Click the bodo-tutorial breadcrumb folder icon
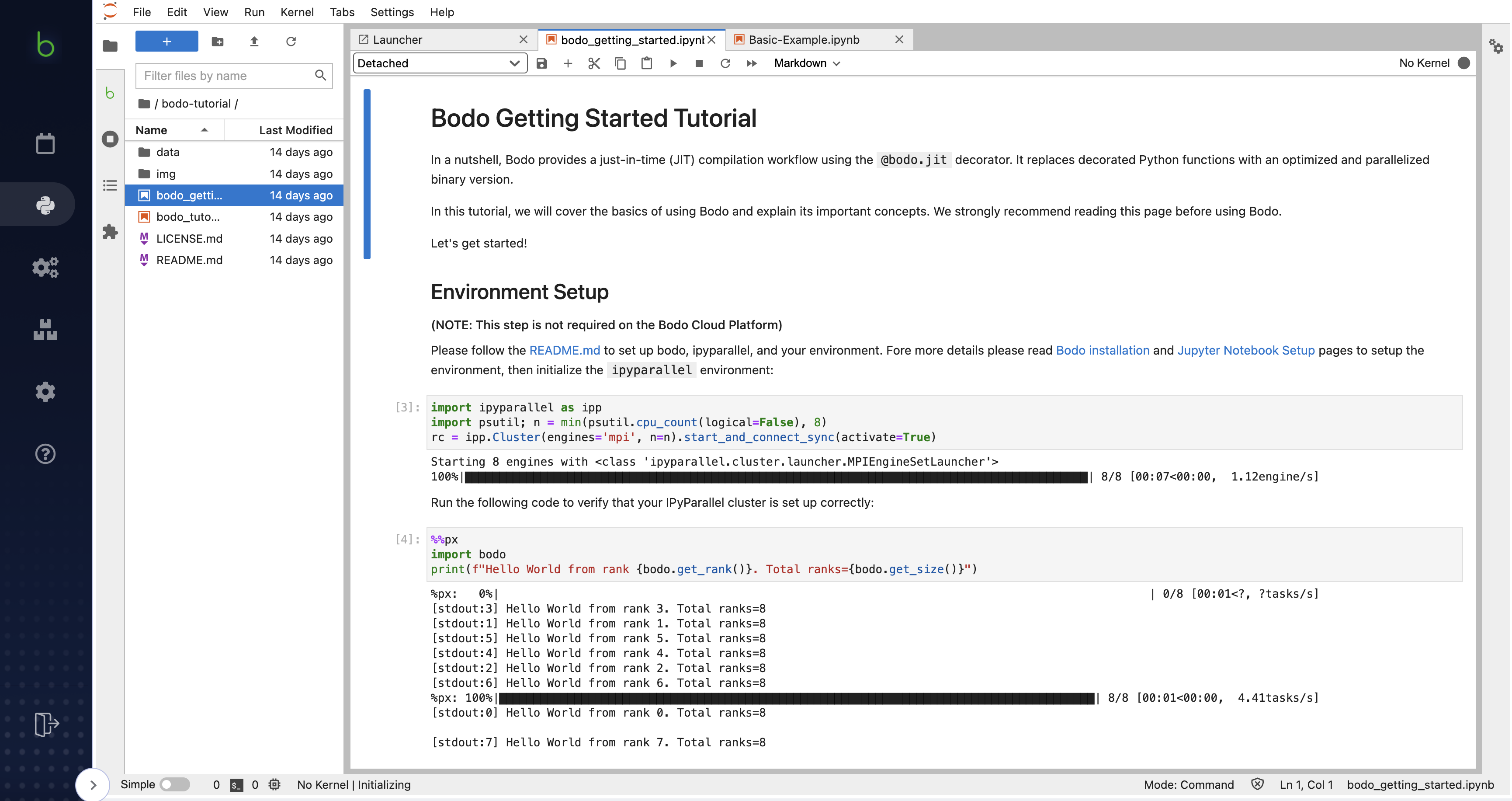 coord(144,103)
